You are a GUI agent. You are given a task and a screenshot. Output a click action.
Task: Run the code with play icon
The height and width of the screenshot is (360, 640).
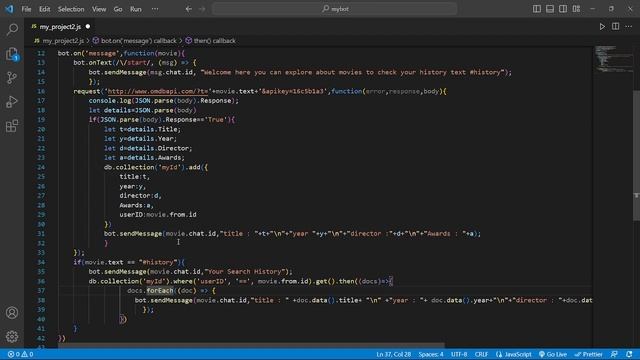coord(602,27)
